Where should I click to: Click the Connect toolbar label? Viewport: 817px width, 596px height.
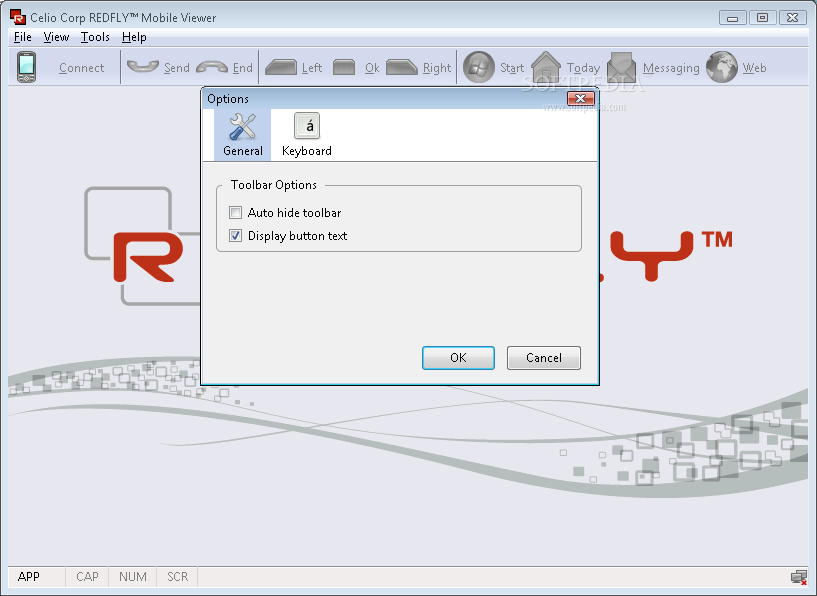coord(81,68)
